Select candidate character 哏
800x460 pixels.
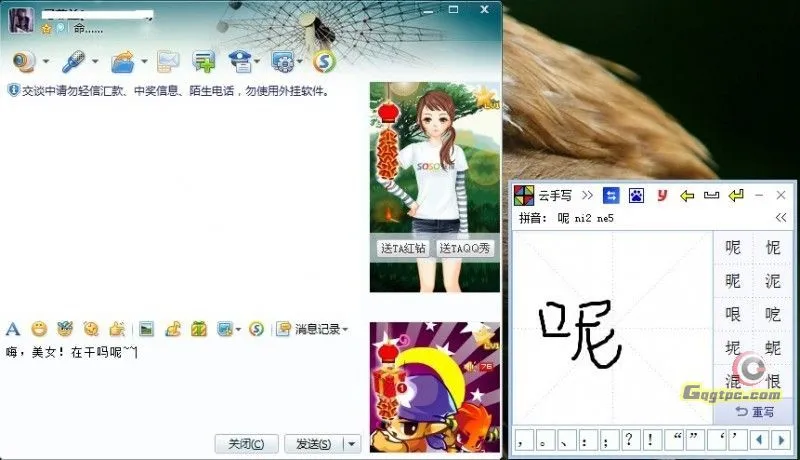(733, 314)
